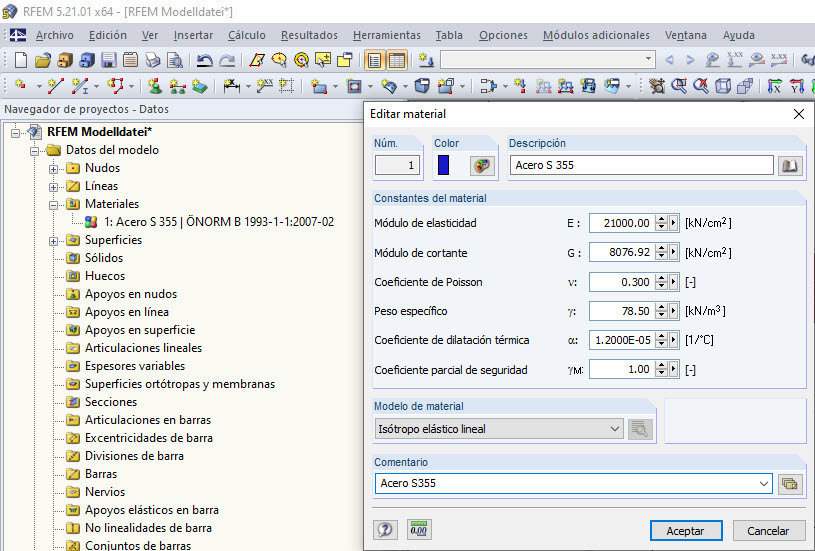Click the new opening icon
This screenshot has height=551, width=815.
click(x=354, y=85)
